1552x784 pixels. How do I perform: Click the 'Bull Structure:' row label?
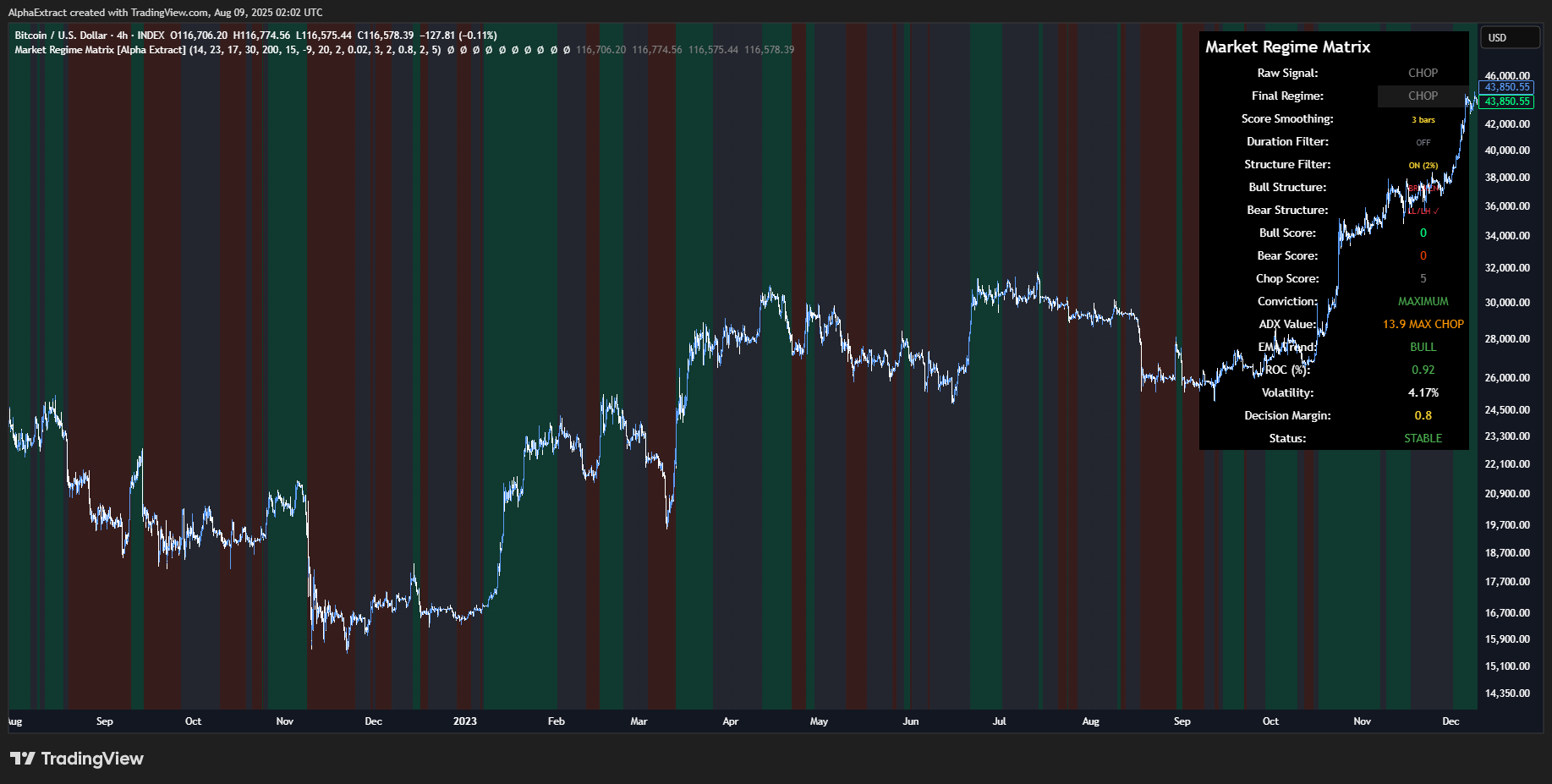tap(1287, 188)
